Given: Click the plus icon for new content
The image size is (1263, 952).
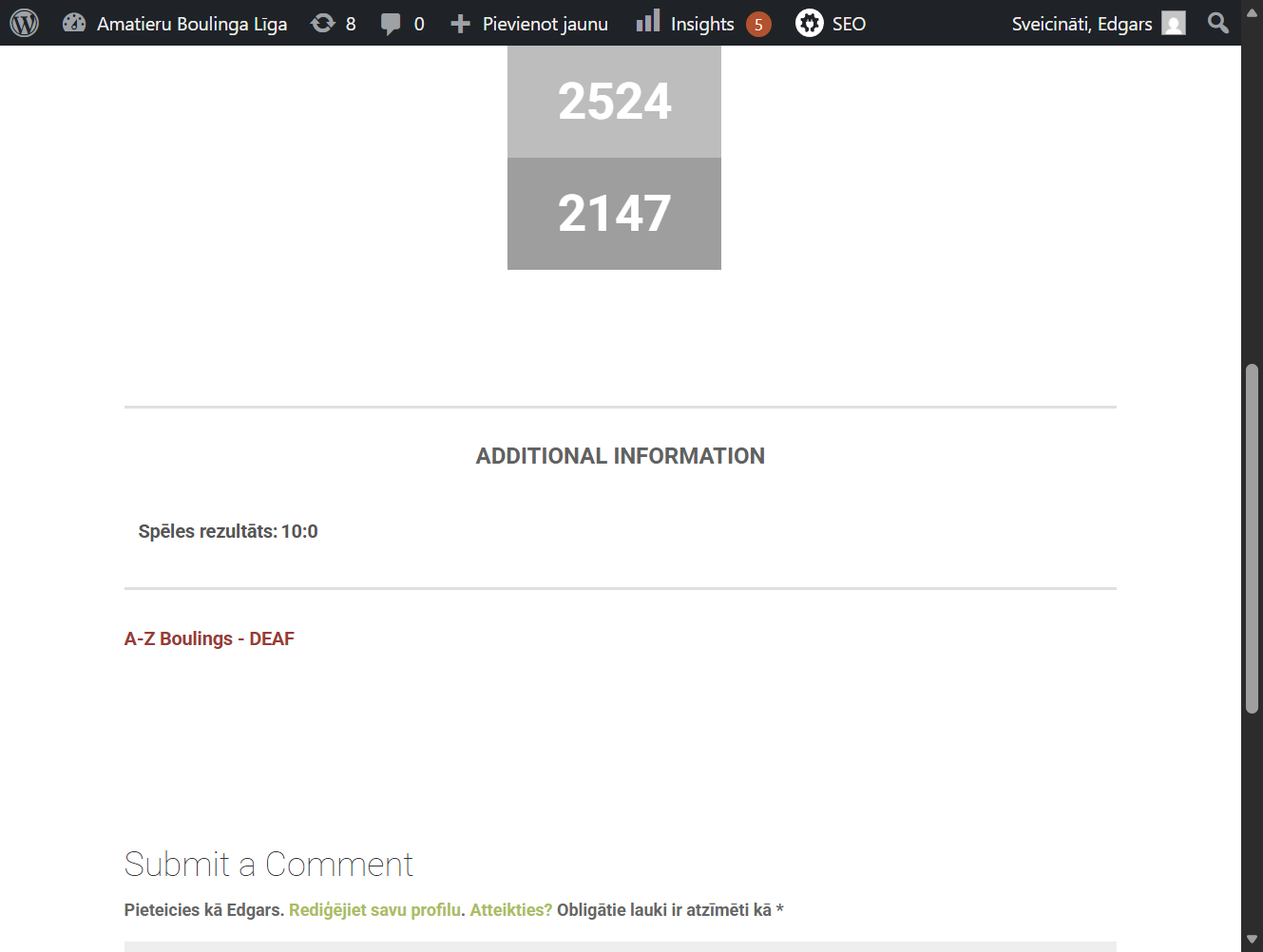Looking at the screenshot, I should [460, 24].
